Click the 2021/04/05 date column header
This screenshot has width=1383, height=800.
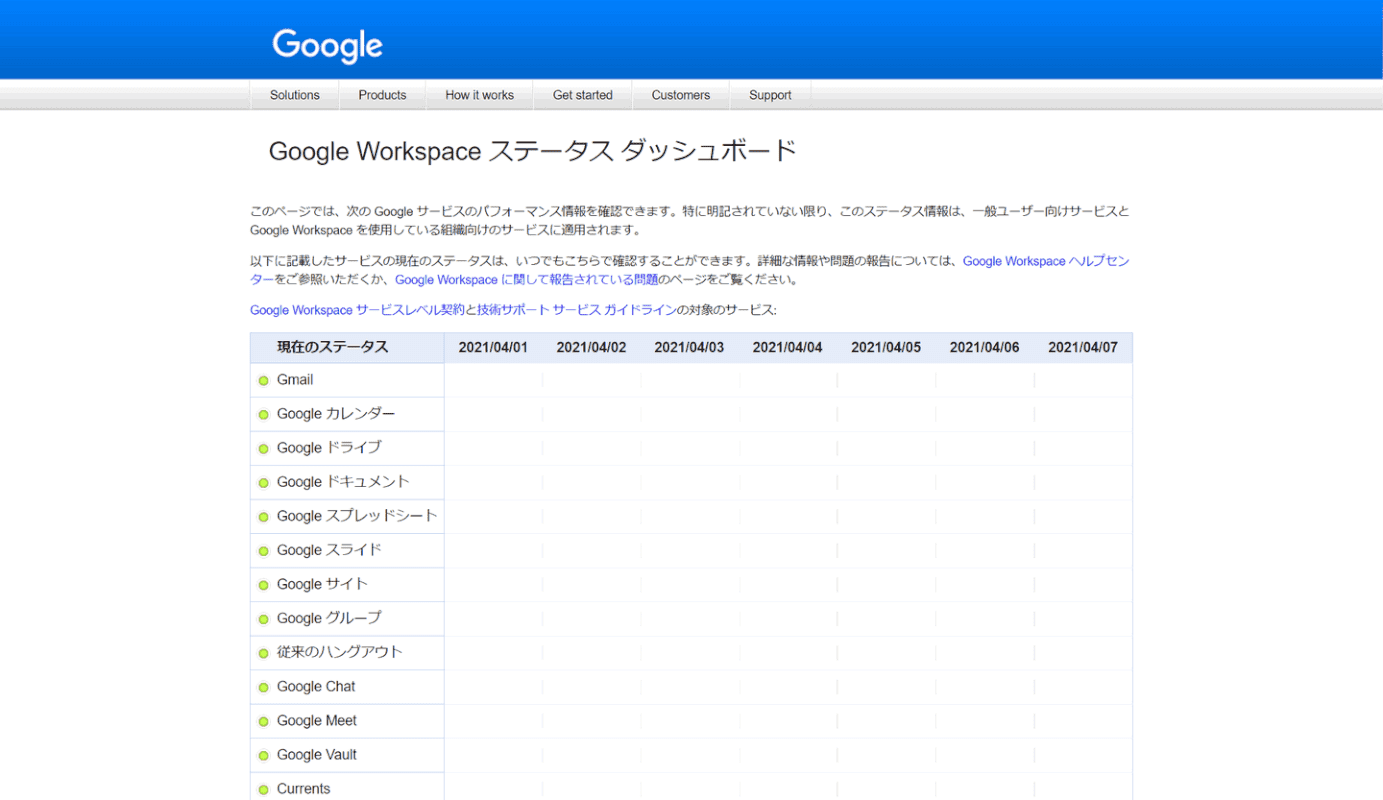click(886, 347)
